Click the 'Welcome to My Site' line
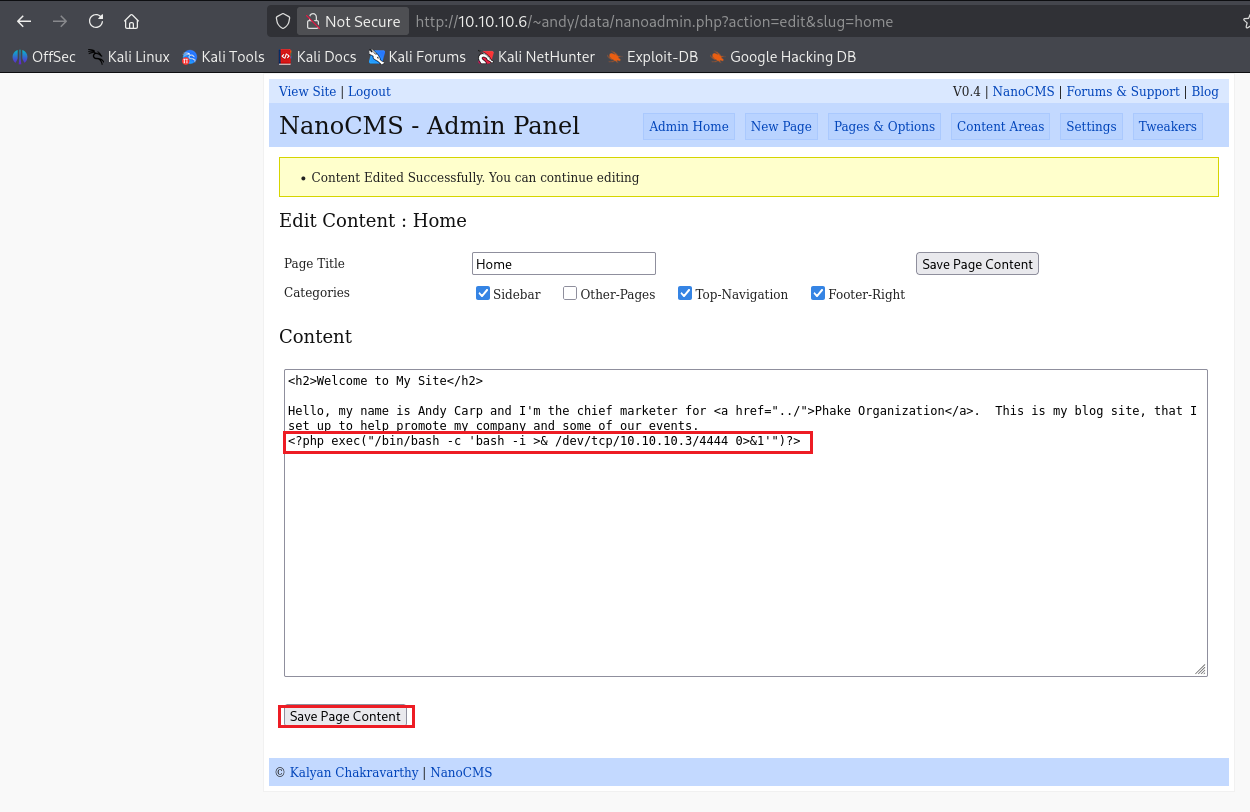1250x812 pixels. point(385,381)
